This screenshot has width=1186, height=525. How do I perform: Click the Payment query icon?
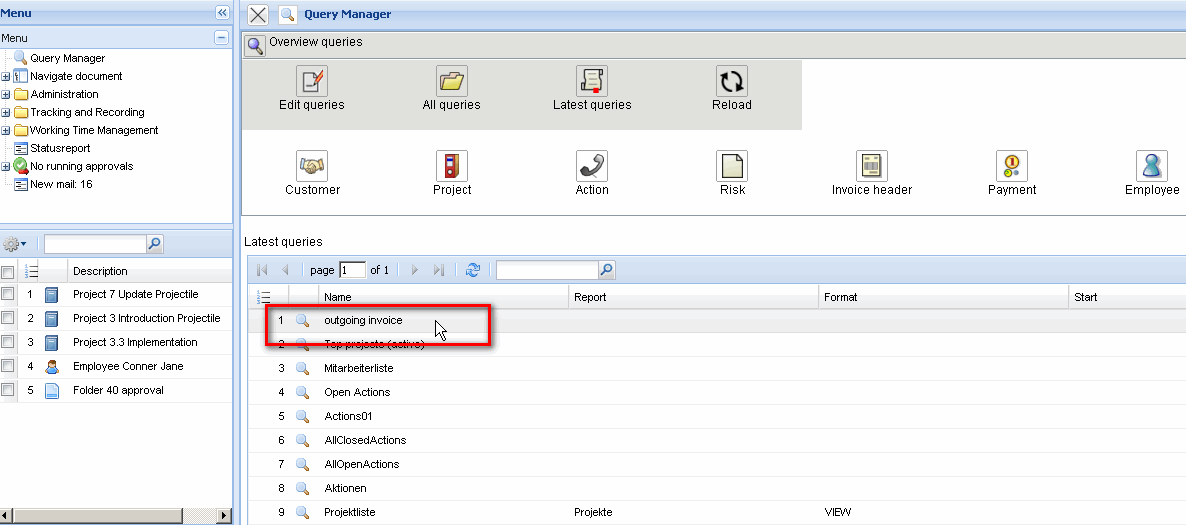tap(1012, 166)
